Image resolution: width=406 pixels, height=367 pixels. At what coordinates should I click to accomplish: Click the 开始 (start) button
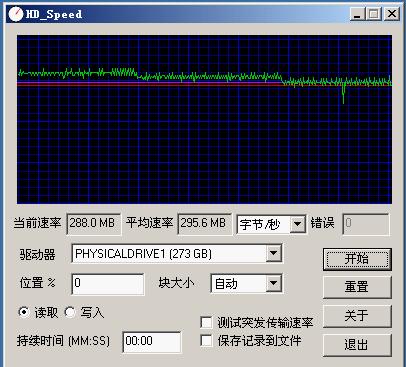357,259
